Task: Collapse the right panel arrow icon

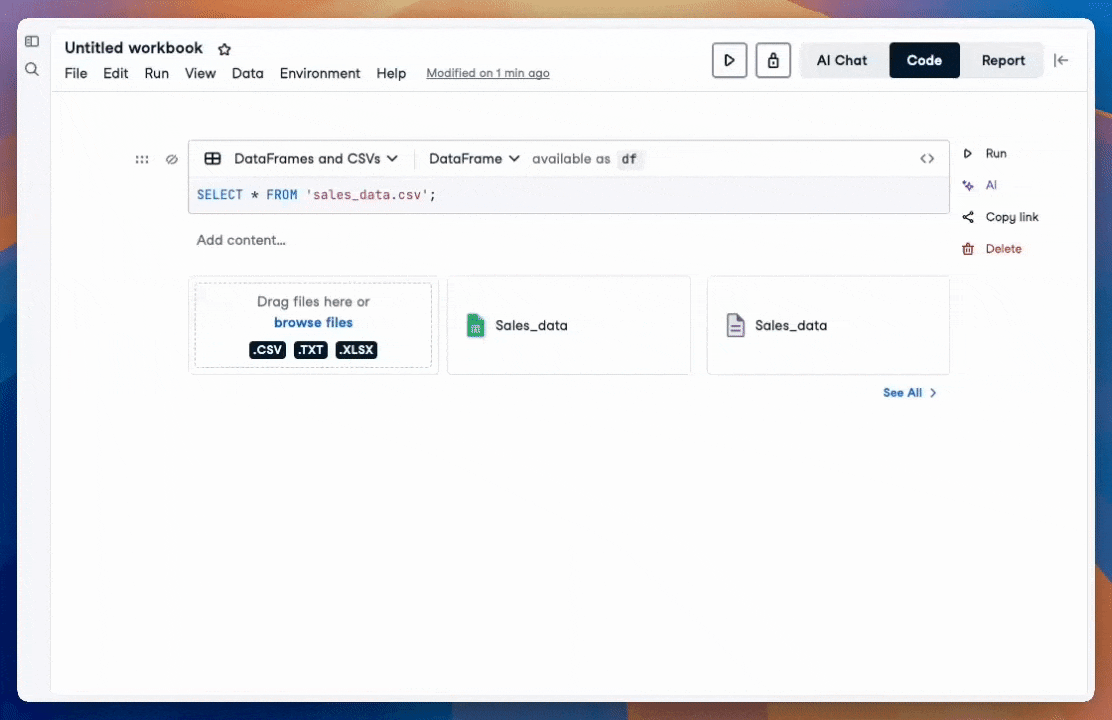Action: [1061, 60]
